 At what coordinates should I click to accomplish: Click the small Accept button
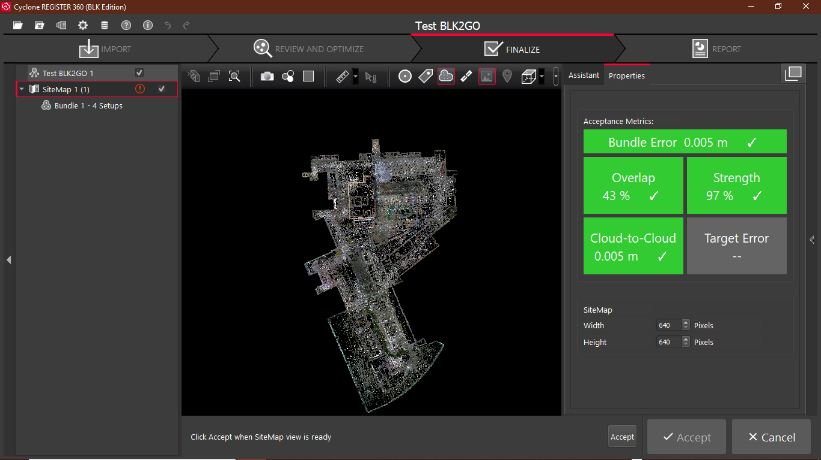point(622,436)
